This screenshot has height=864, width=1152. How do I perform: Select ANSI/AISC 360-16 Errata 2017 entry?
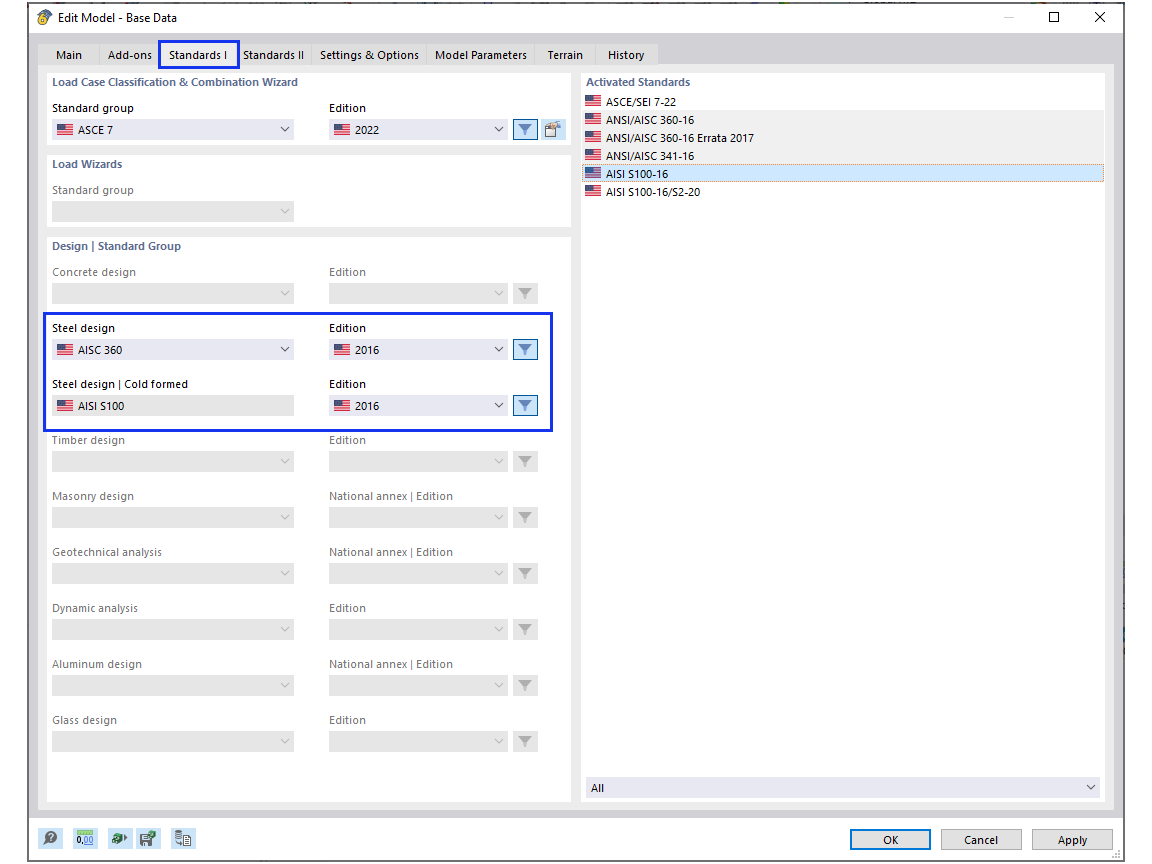[843, 137]
